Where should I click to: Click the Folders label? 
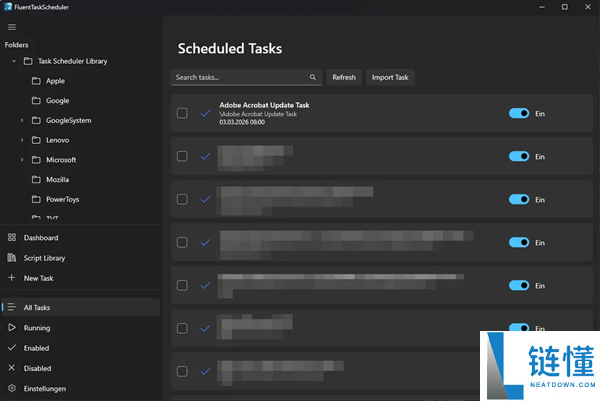(16, 45)
